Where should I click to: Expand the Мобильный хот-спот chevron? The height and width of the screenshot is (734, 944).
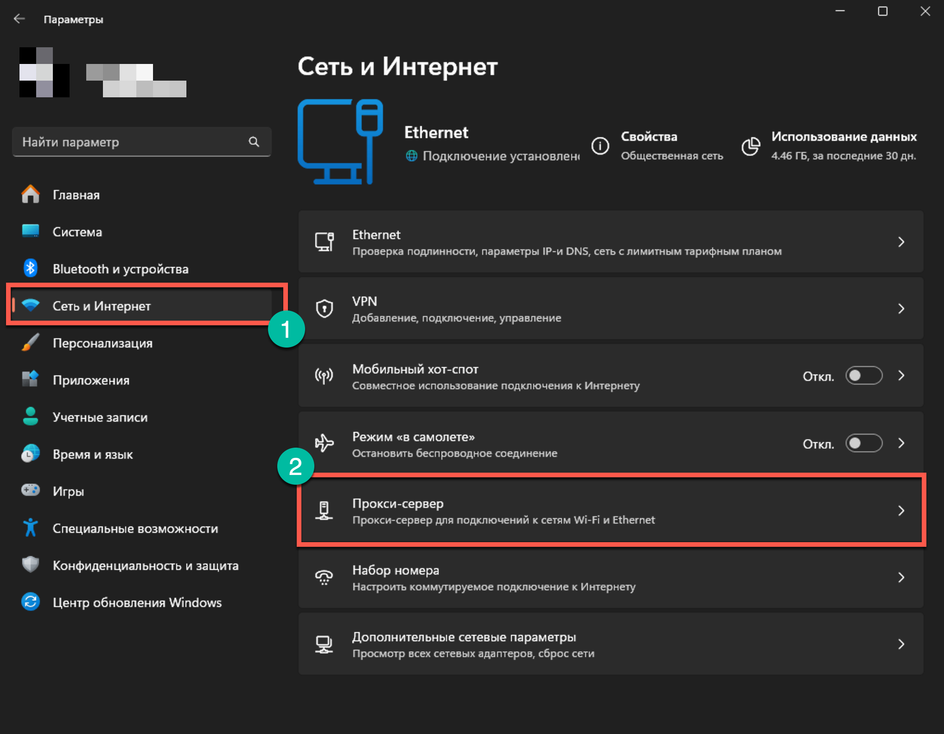tap(901, 376)
